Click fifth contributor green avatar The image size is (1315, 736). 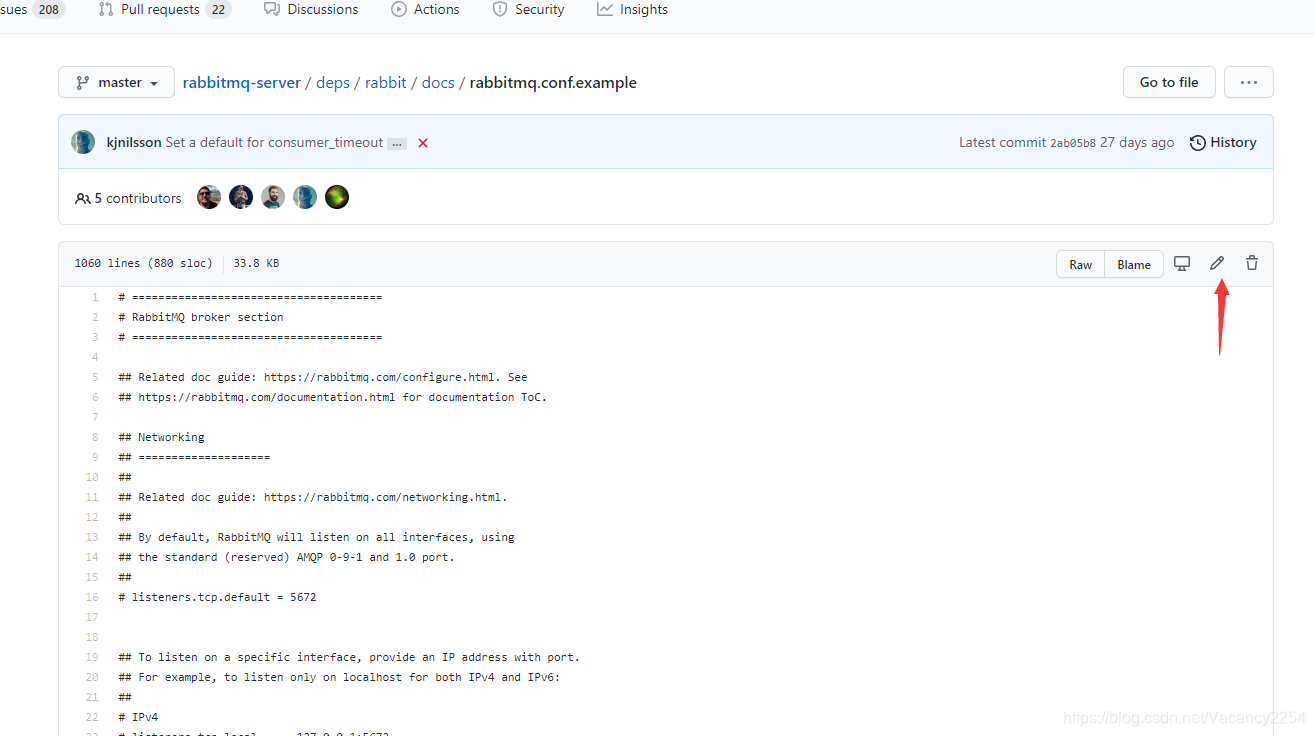337,197
